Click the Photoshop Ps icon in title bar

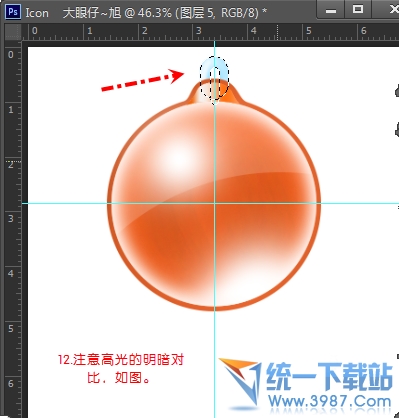click(x=13, y=12)
